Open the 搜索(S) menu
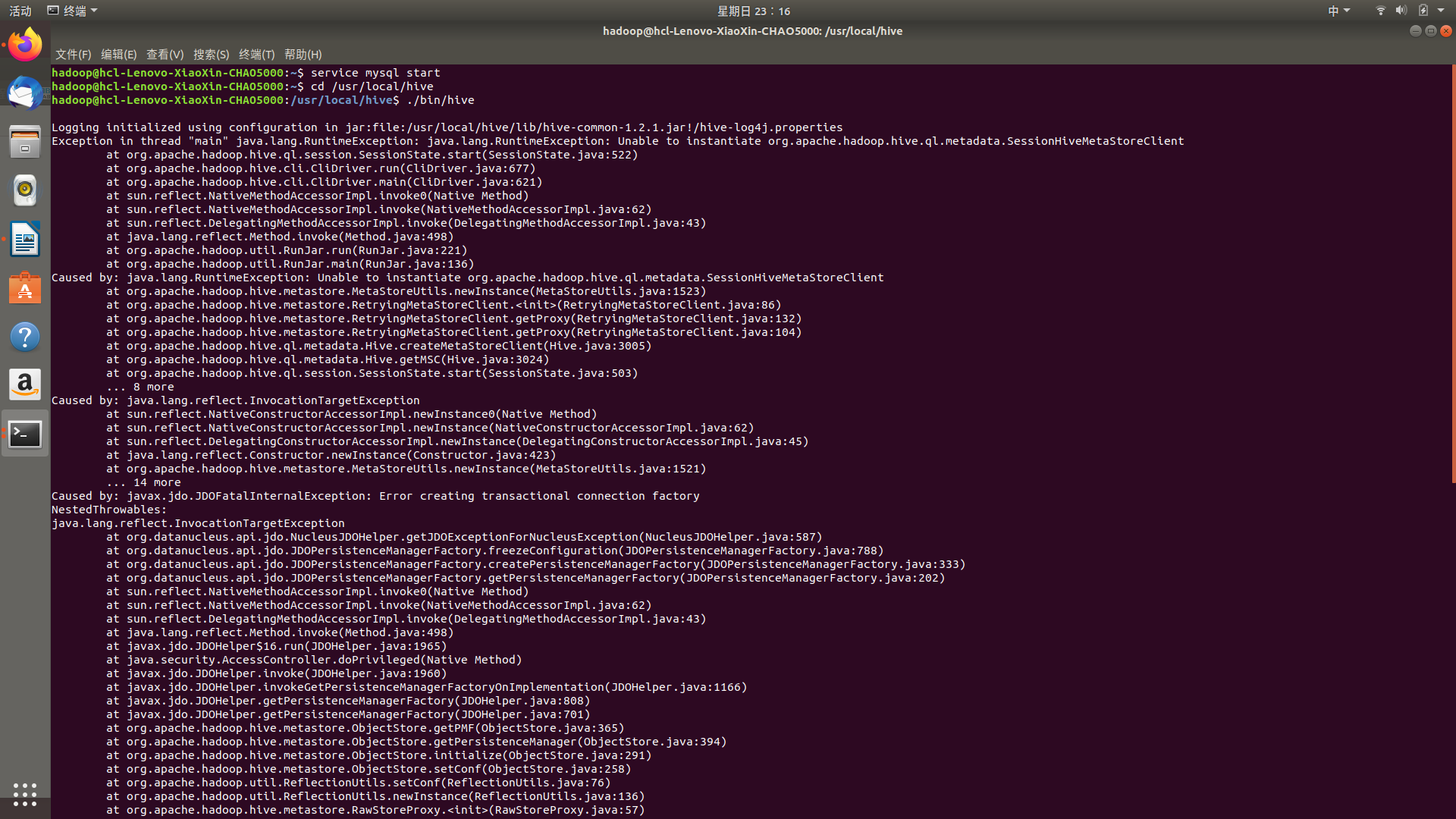 (211, 55)
